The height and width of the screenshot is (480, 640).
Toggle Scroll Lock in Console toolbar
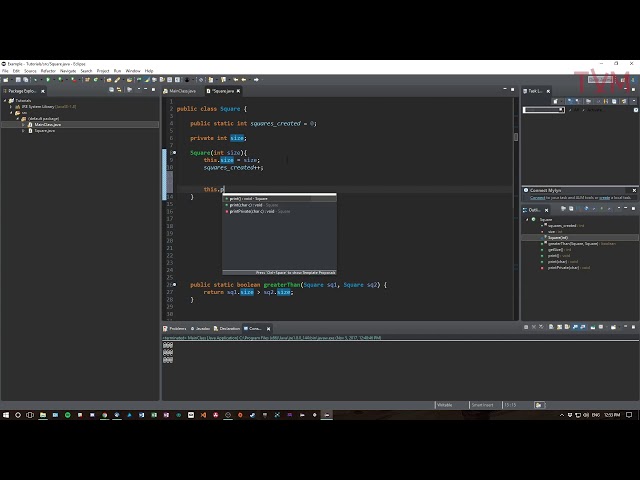[559, 327]
